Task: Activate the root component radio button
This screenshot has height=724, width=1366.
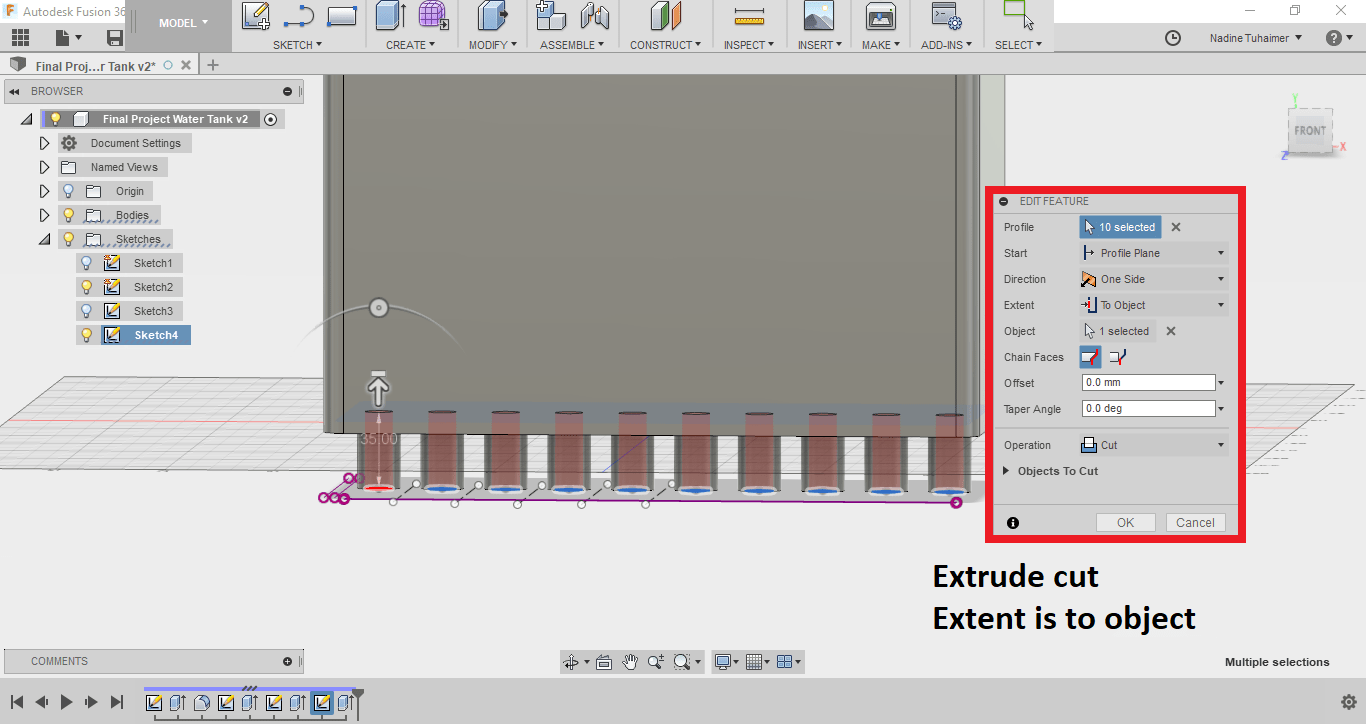Action: 270,119
